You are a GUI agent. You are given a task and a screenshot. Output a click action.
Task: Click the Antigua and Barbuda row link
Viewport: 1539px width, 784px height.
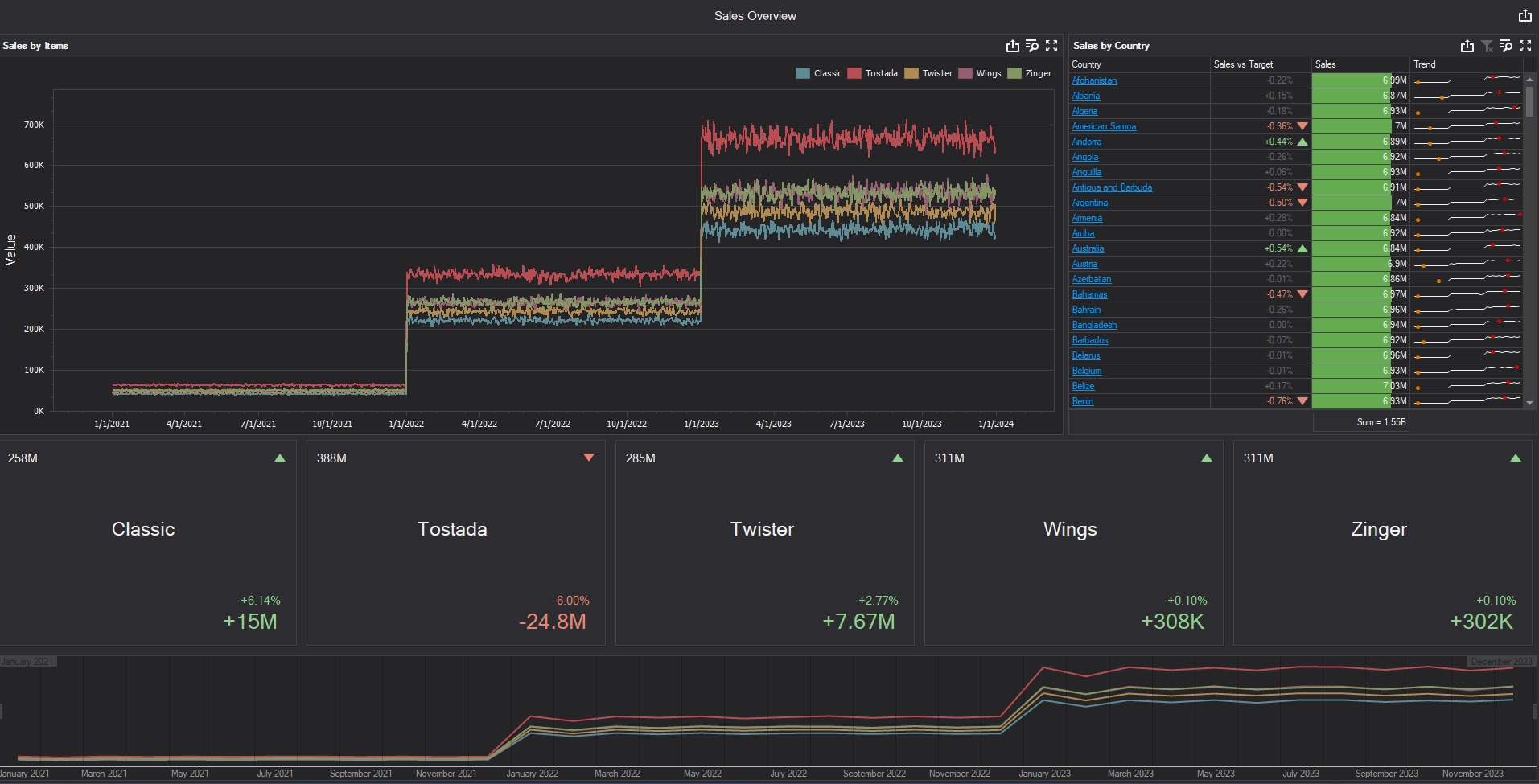pyautogui.click(x=1112, y=187)
